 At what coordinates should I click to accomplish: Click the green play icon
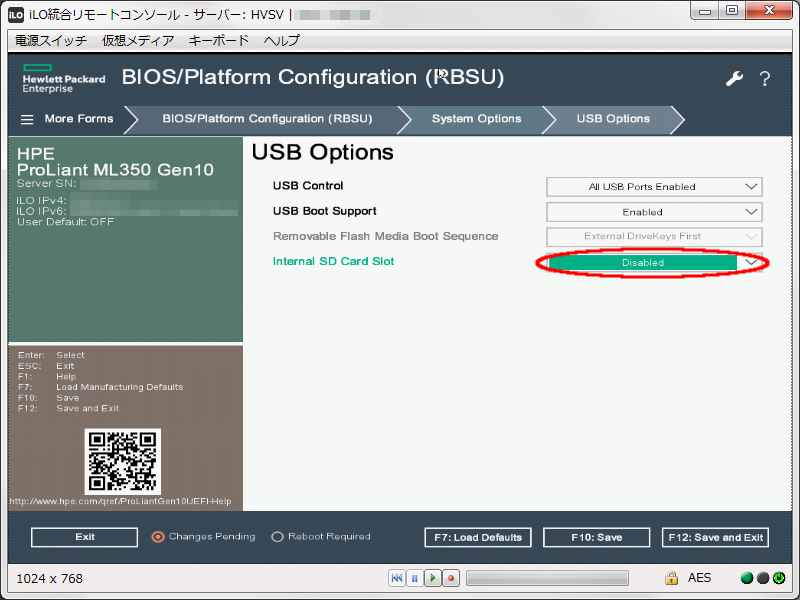433,578
